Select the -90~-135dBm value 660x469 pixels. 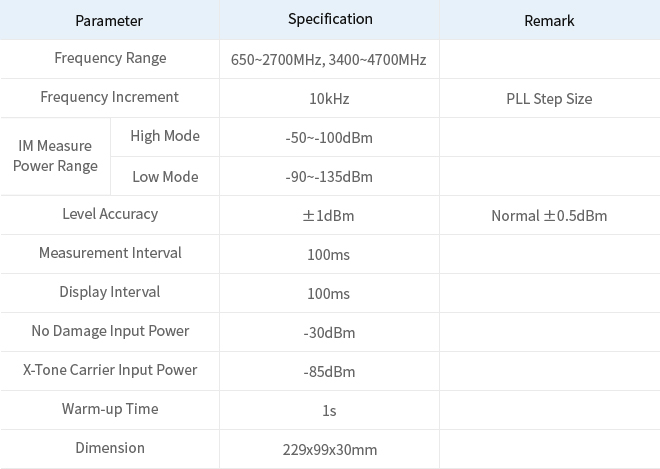coord(329,177)
